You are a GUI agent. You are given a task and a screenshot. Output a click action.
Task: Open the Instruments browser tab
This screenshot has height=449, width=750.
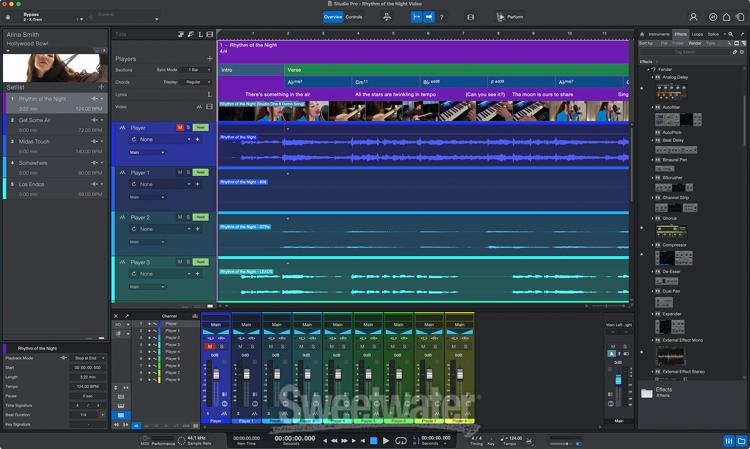pyautogui.click(x=659, y=34)
